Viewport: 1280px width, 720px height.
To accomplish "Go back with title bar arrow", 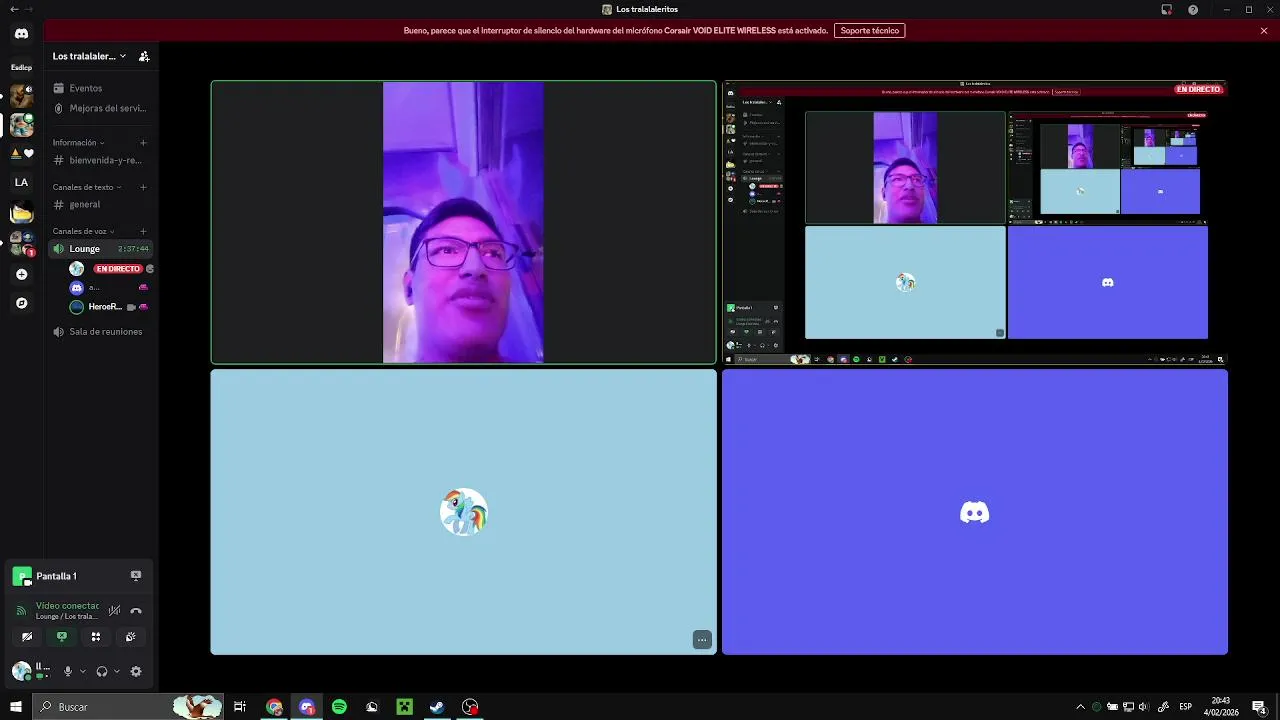I will 14,9.
